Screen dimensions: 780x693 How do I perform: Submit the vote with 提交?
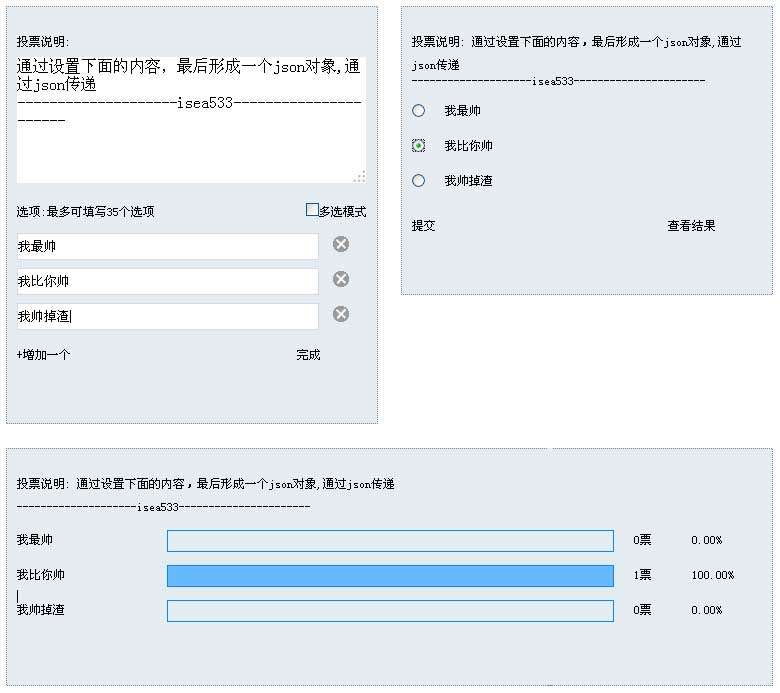tap(424, 226)
